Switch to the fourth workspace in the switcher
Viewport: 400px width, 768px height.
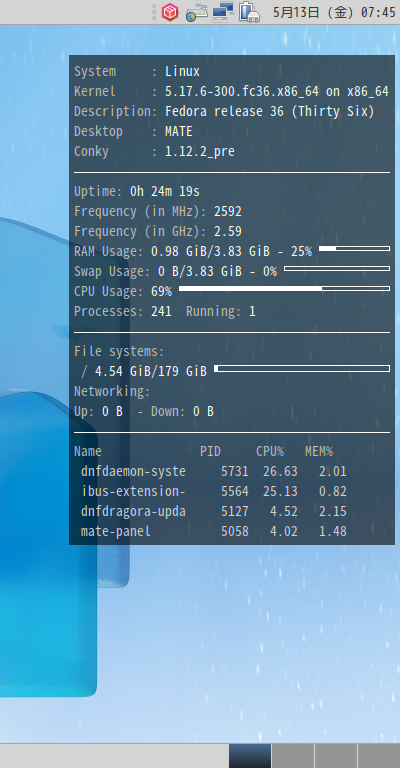click(x=379, y=756)
